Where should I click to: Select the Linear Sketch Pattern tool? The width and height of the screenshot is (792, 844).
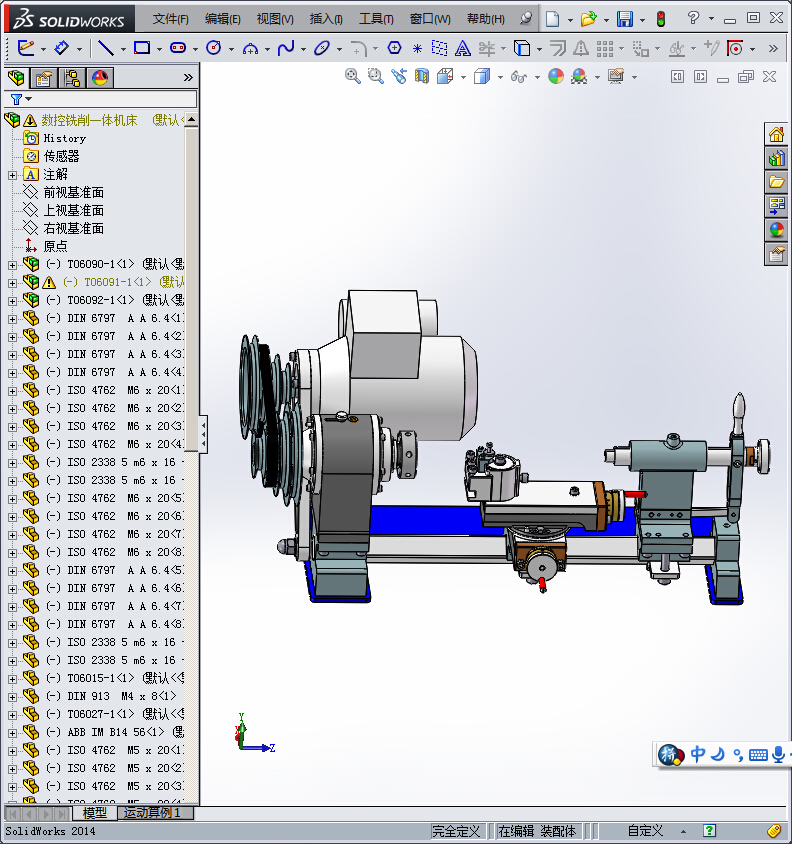pos(605,49)
